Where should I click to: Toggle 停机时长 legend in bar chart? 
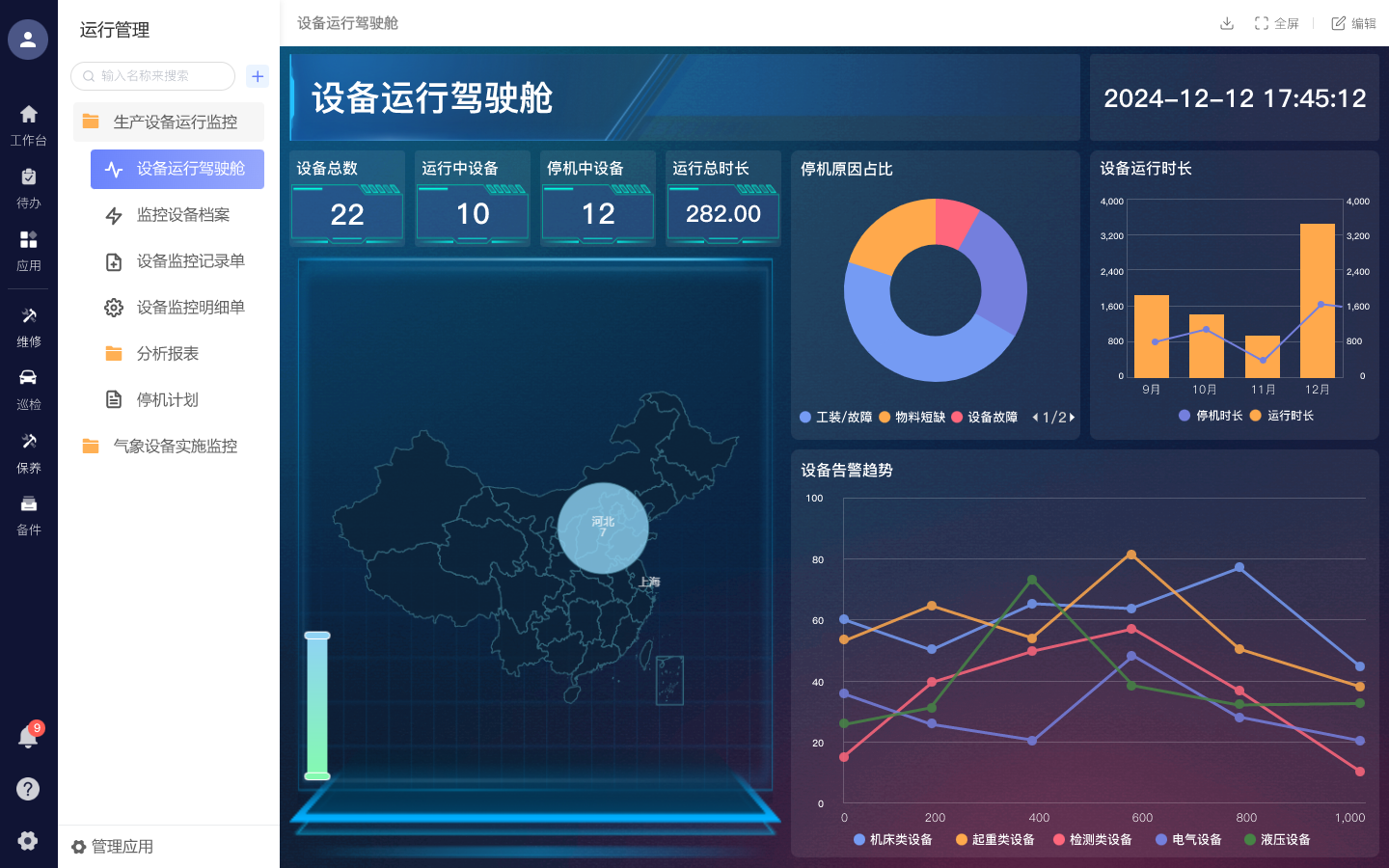[x=1211, y=416]
